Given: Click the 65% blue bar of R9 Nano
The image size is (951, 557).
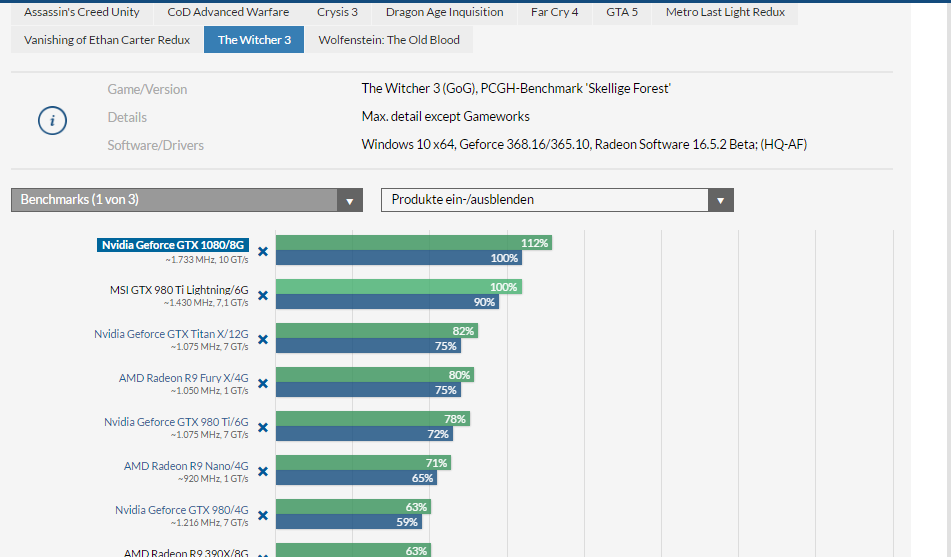Looking at the screenshot, I should point(357,478).
